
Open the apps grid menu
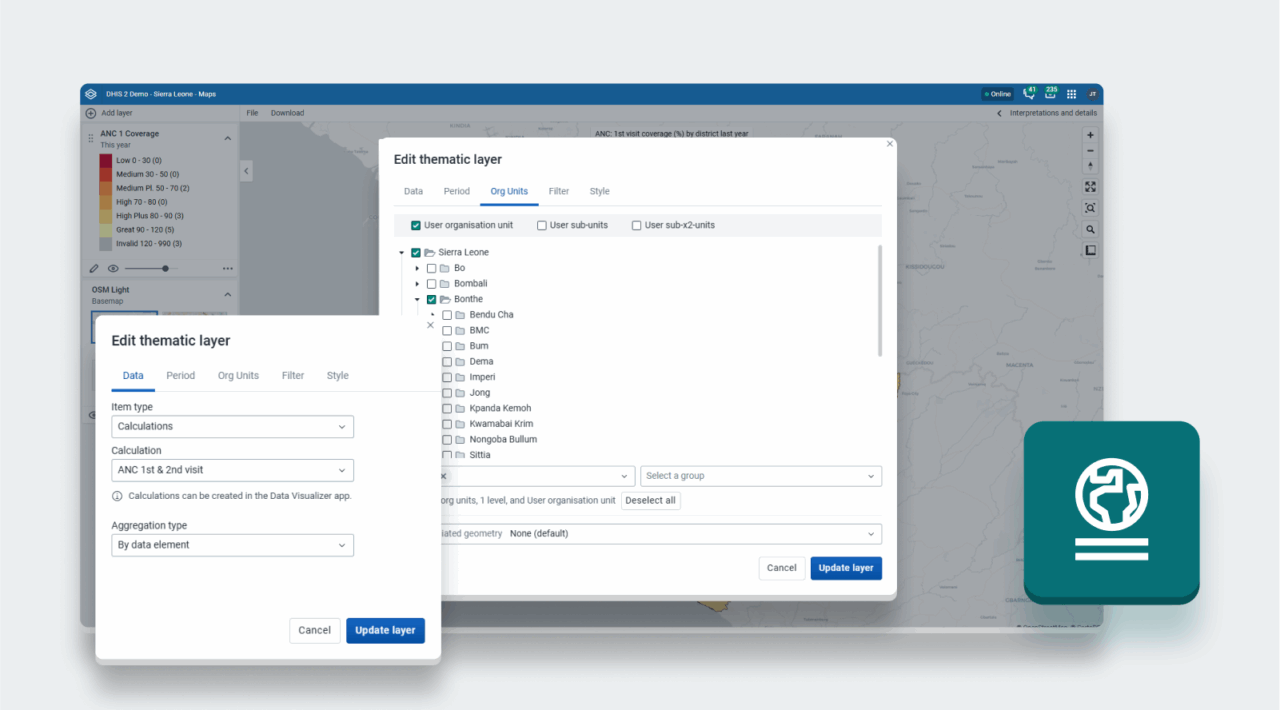1071,94
